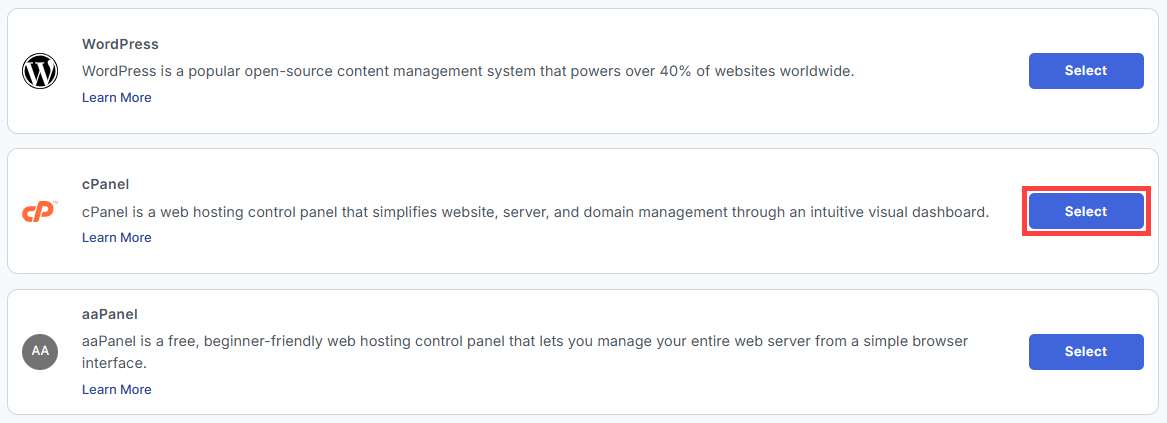
Task: Click the WordPress card title
Action: pos(120,44)
